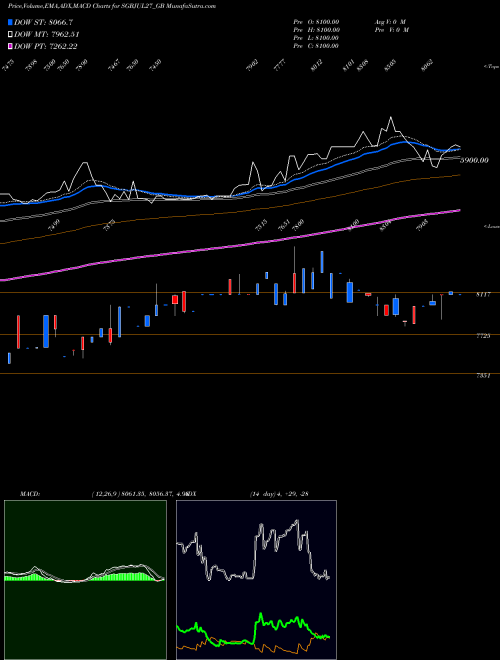This screenshot has width=500, height=660.
Task: Select the 'DOW PT: 7262.22' legend text
Action: point(45,47)
